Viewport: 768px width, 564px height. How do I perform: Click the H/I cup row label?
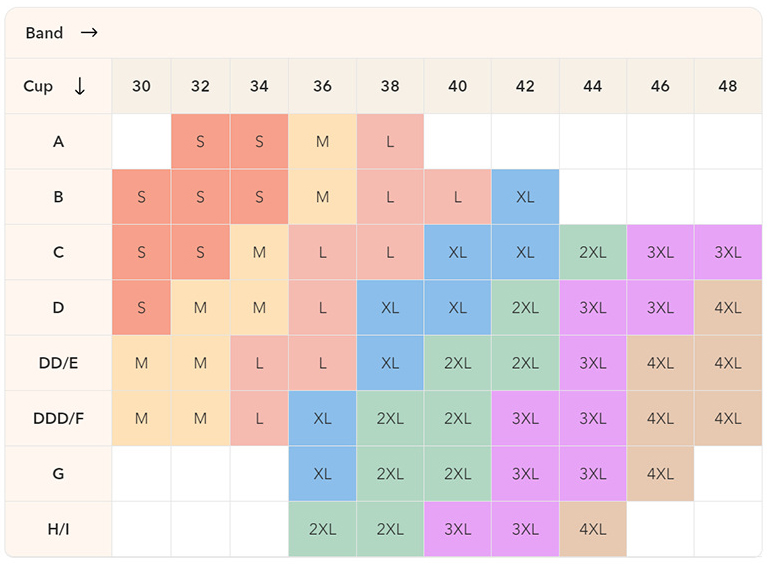58,529
